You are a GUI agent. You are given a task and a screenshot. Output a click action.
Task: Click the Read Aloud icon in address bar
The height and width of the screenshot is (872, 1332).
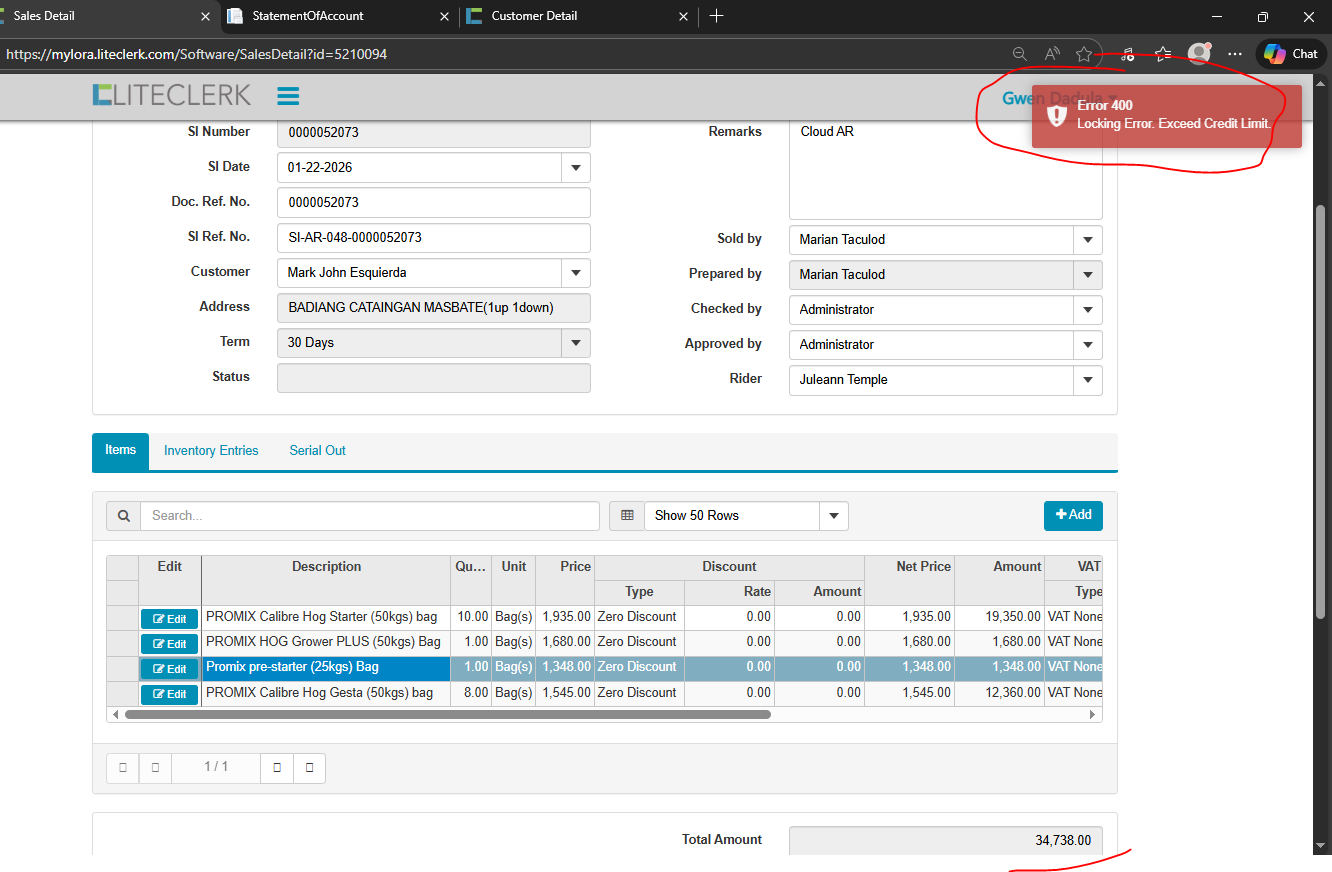[1052, 54]
